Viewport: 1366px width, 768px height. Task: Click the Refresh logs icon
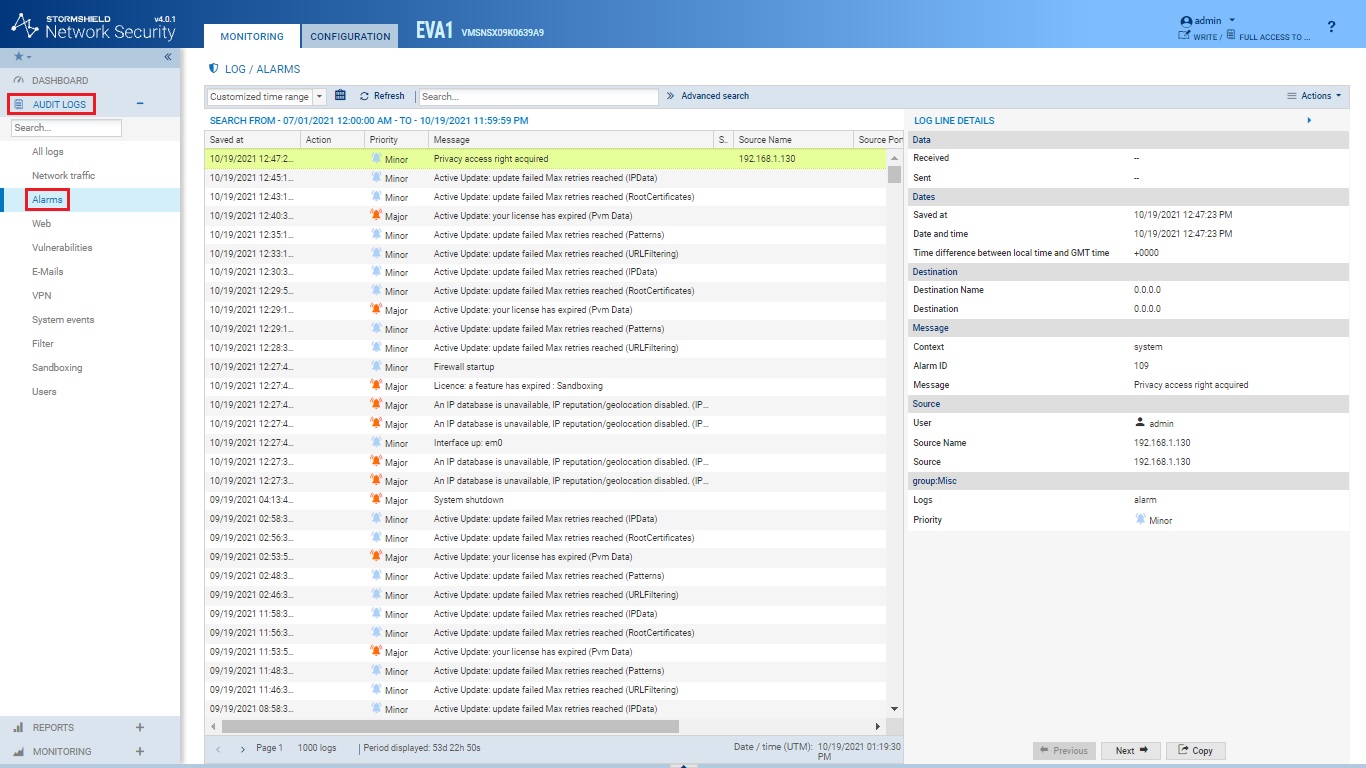[x=365, y=97]
